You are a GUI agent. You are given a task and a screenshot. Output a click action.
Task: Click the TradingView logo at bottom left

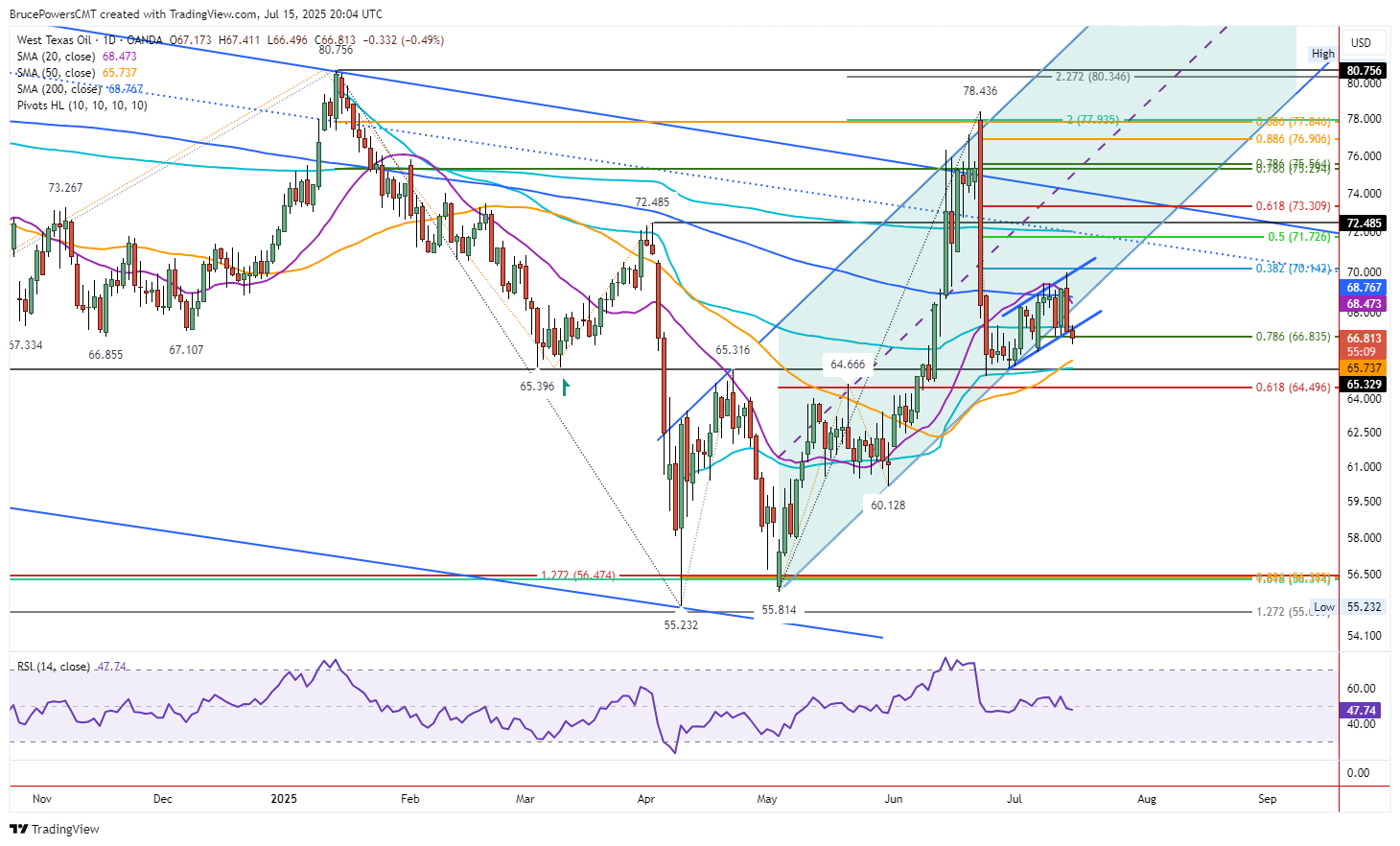click(55, 829)
